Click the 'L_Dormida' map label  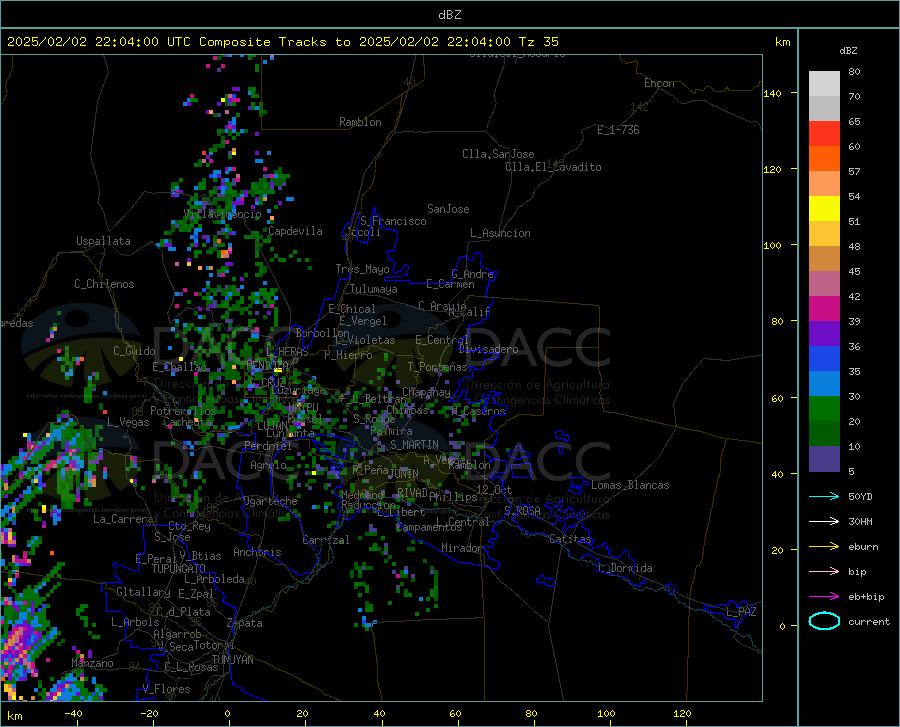pyautogui.click(x=625, y=568)
